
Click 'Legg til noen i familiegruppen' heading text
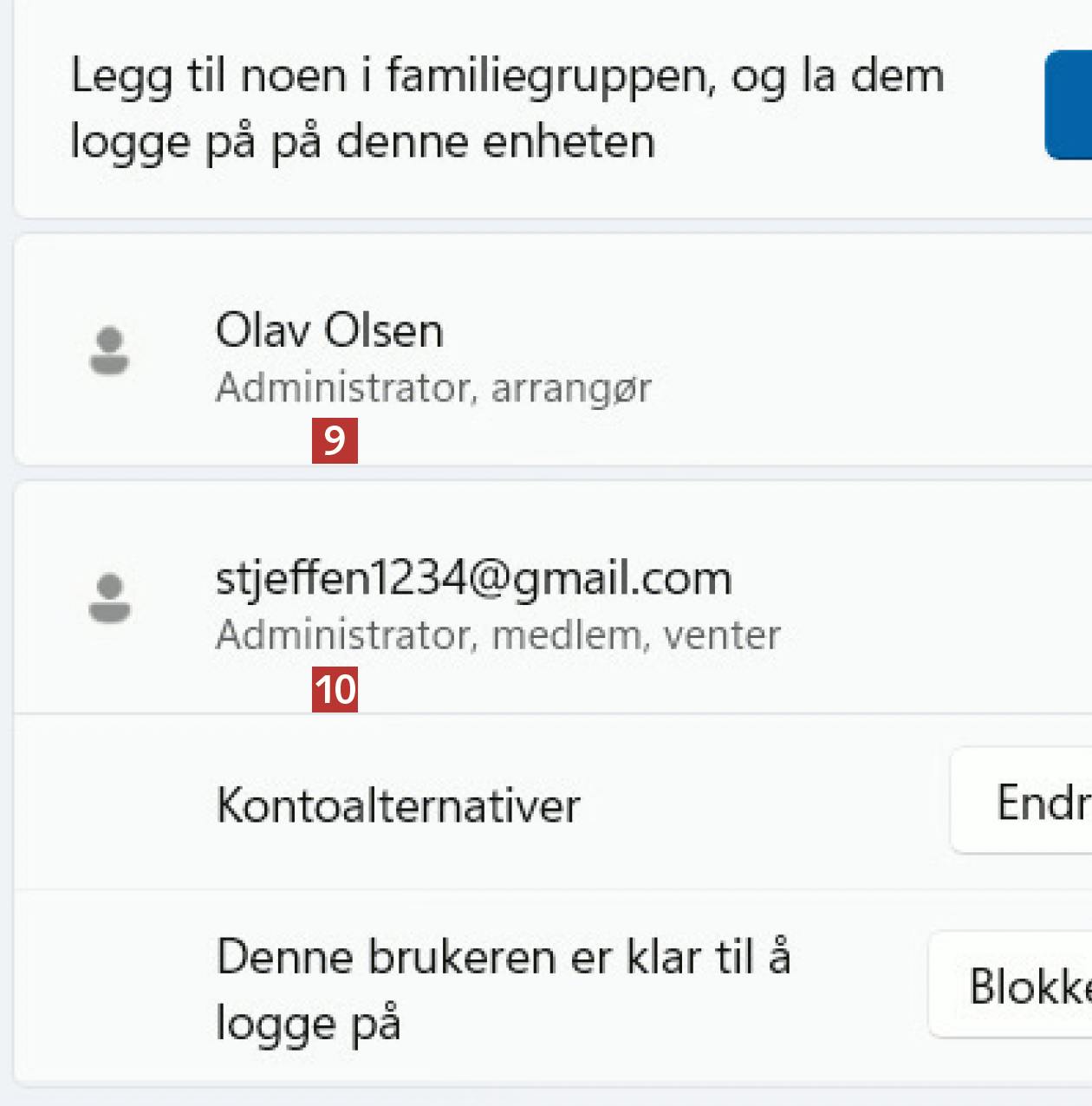[x=506, y=75]
